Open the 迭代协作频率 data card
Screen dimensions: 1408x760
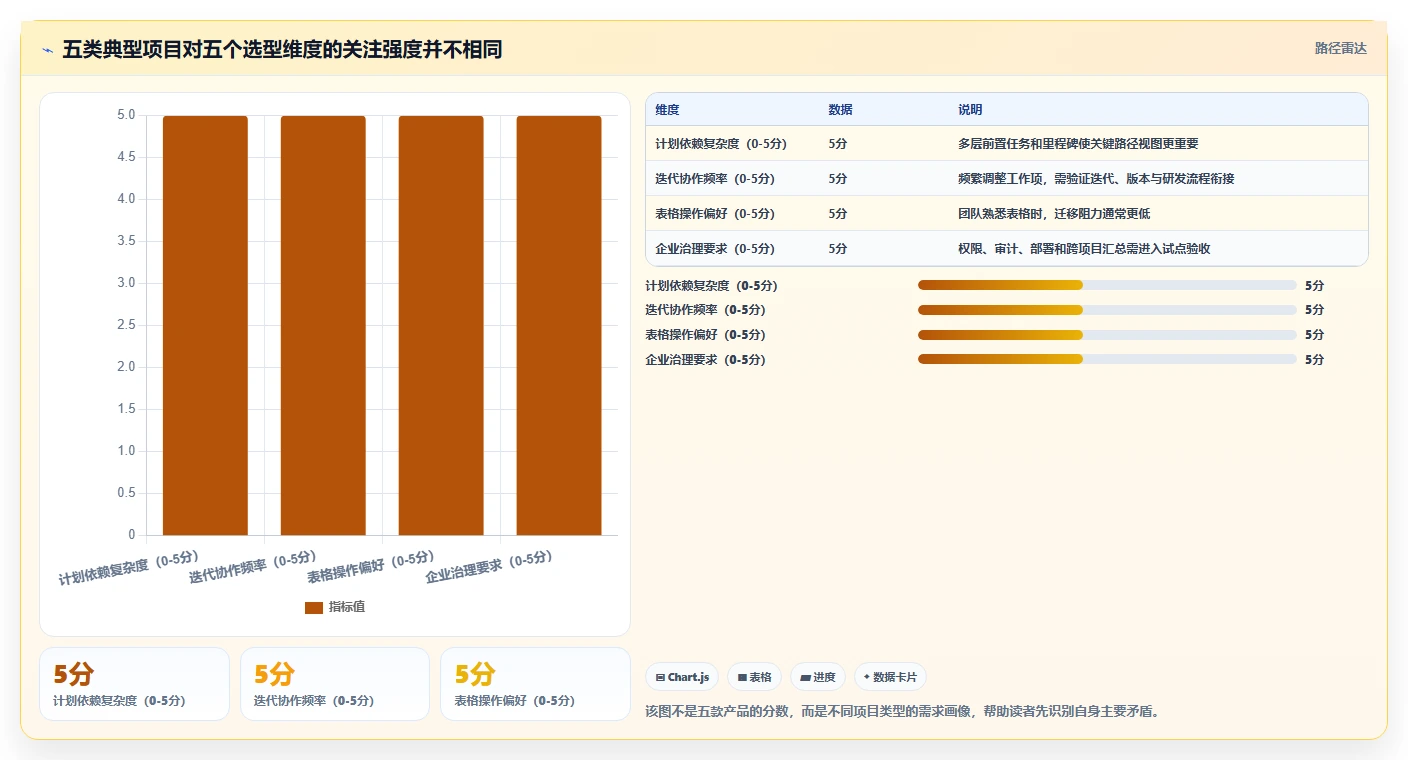point(335,684)
